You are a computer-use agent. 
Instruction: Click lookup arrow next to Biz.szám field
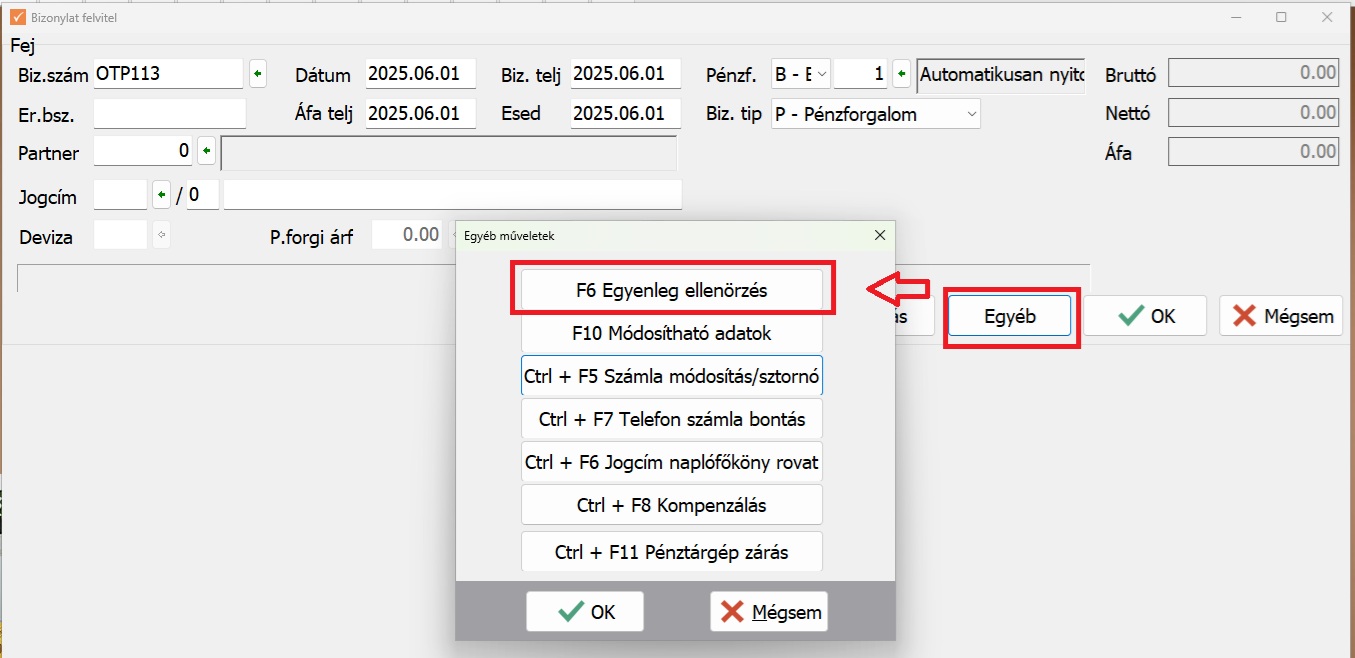click(x=258, y=74)
